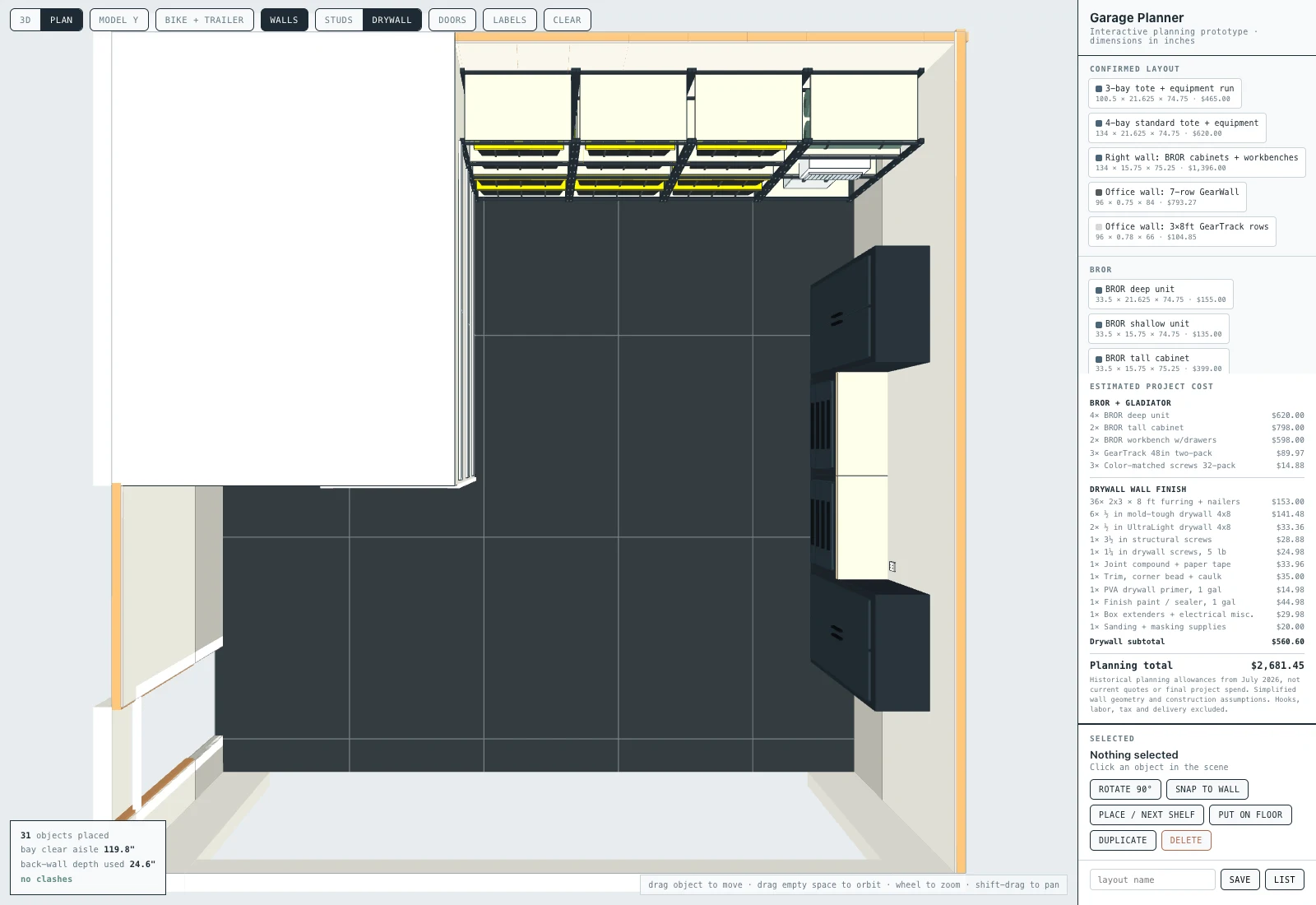
Task: Toggle DOORS visibility
Action: [452, 20]
